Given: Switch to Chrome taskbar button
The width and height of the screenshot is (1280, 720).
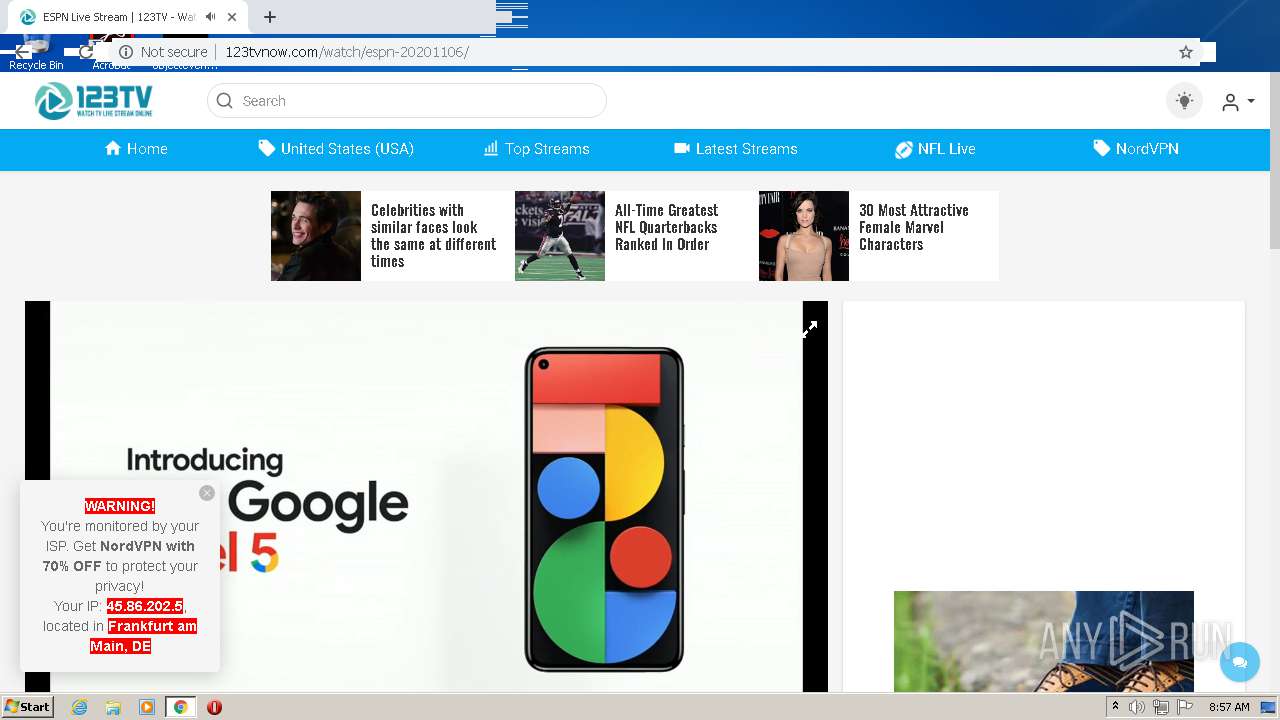Looking at the screenshot, I should tap(180, 707).
